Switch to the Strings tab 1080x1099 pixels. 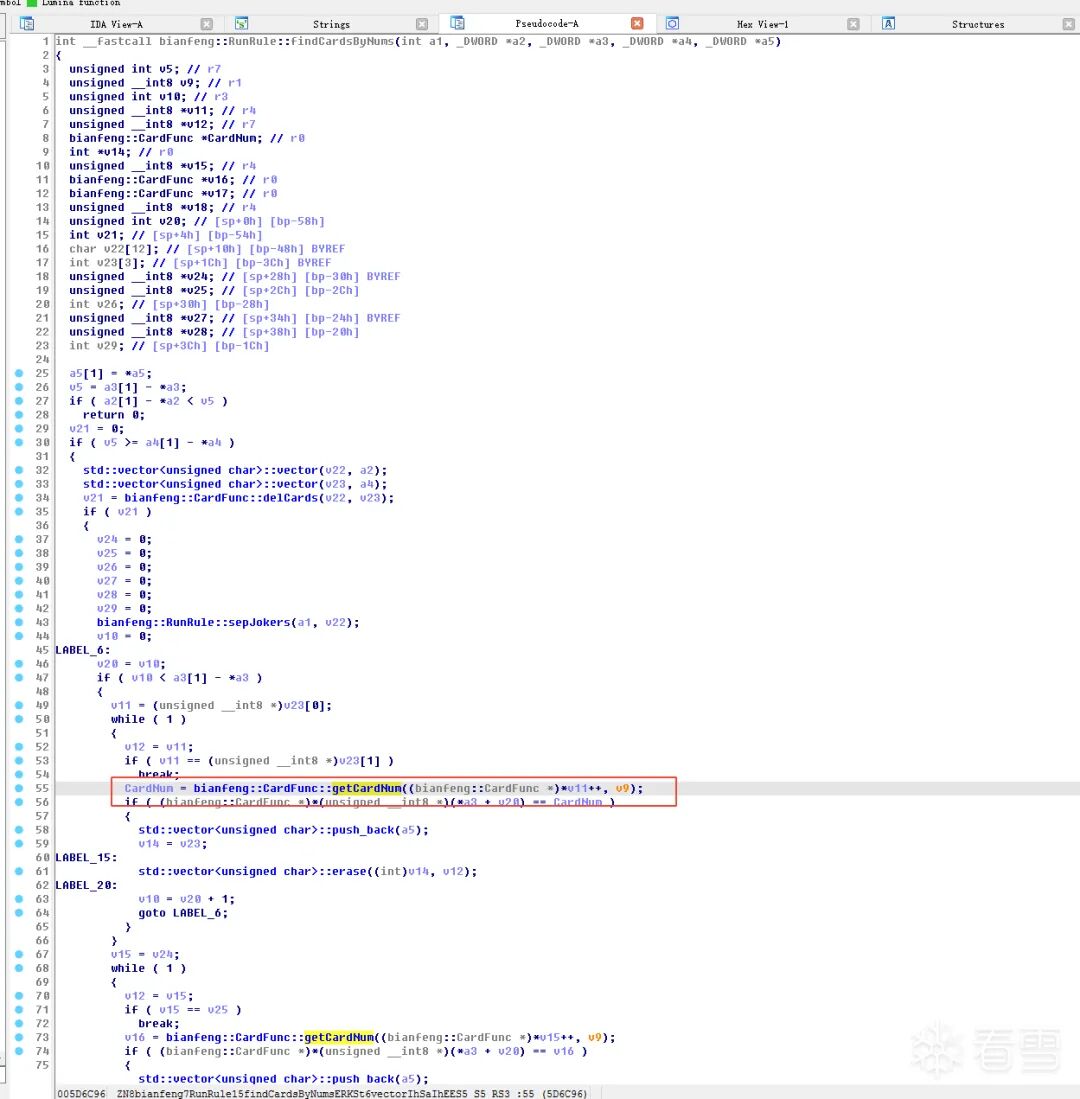tap(330, 24)
